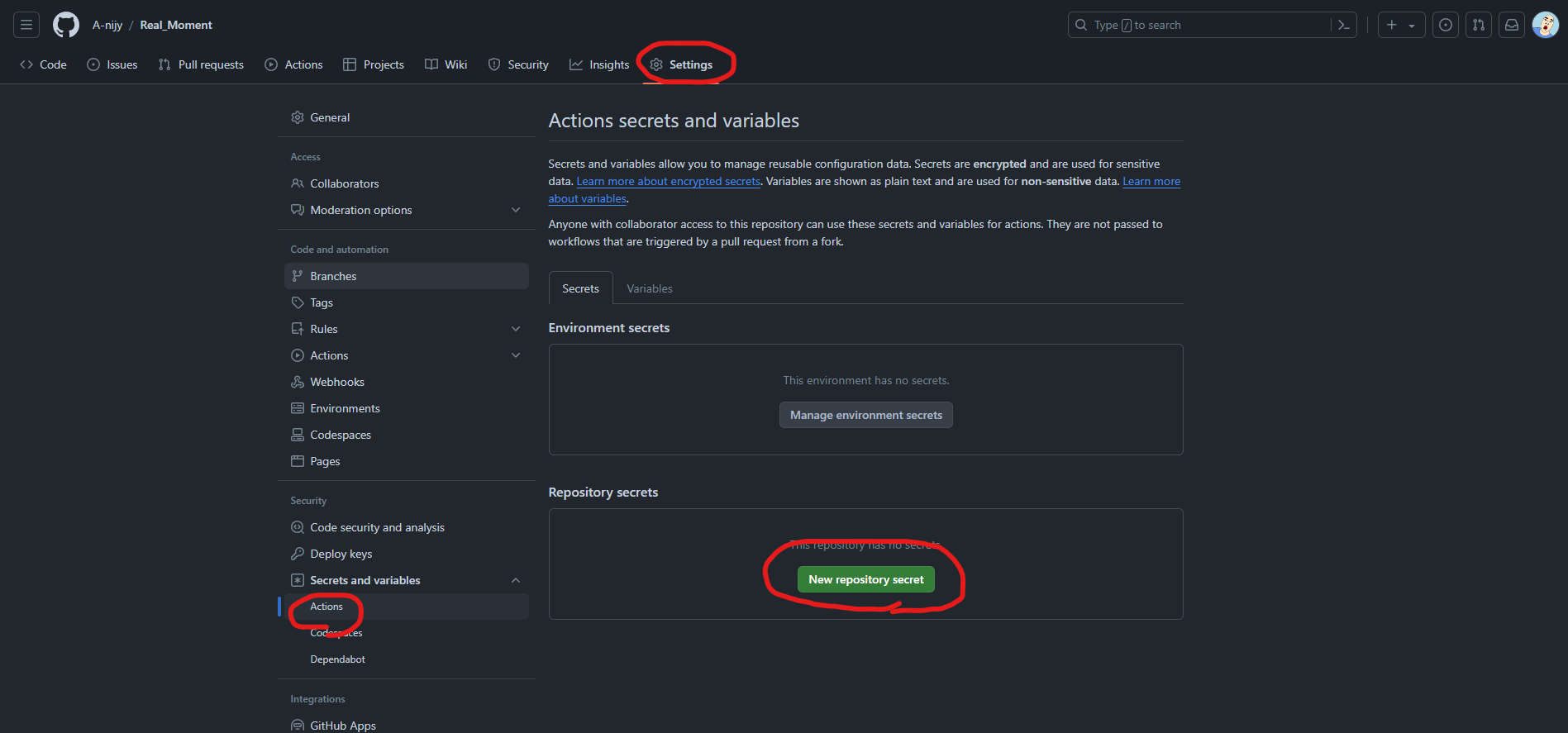
Task: Open the A-nijy owner link
Action: point(107,25)
